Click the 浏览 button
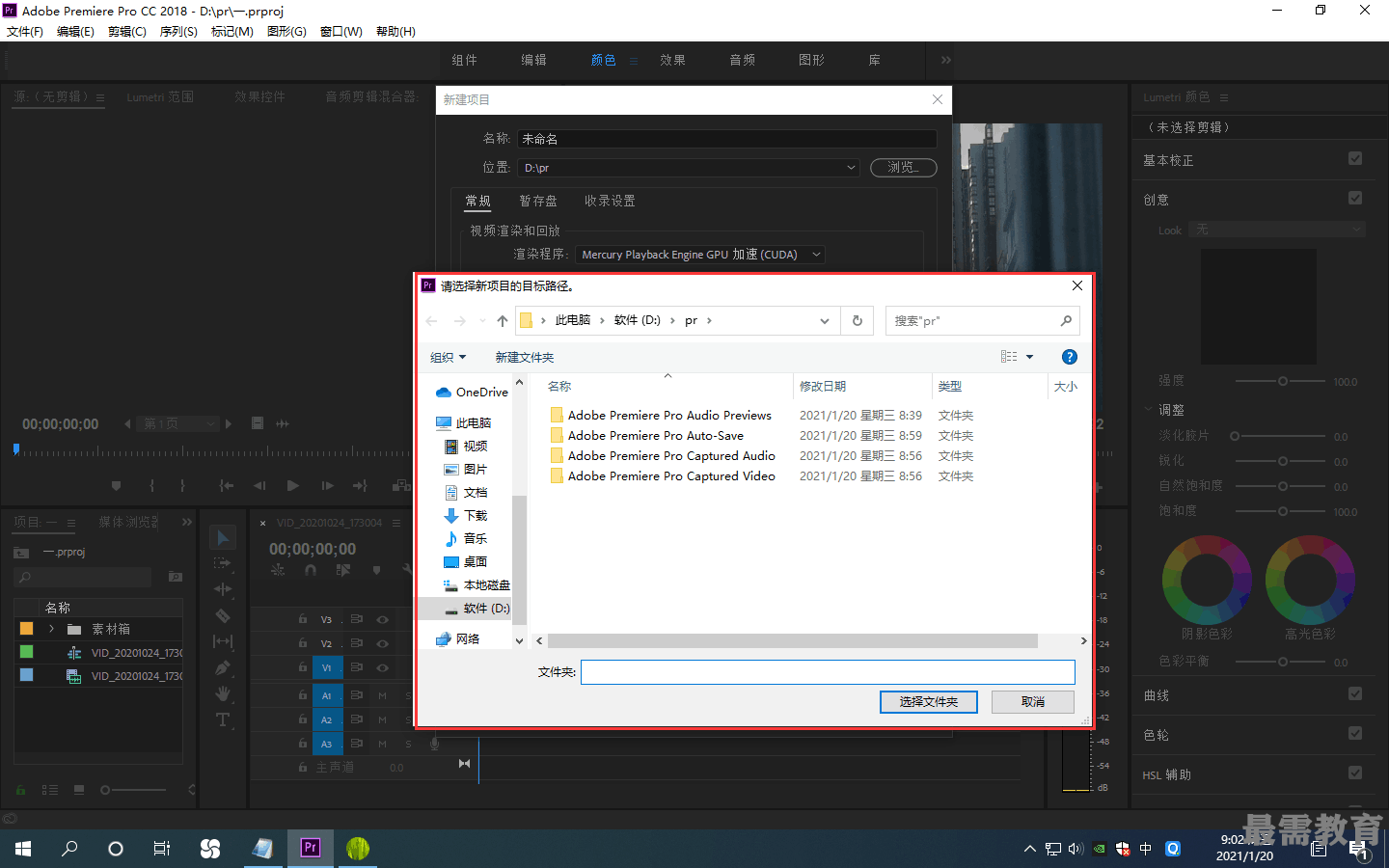Viewport: 1389px width, 868px height. [904, 167]
